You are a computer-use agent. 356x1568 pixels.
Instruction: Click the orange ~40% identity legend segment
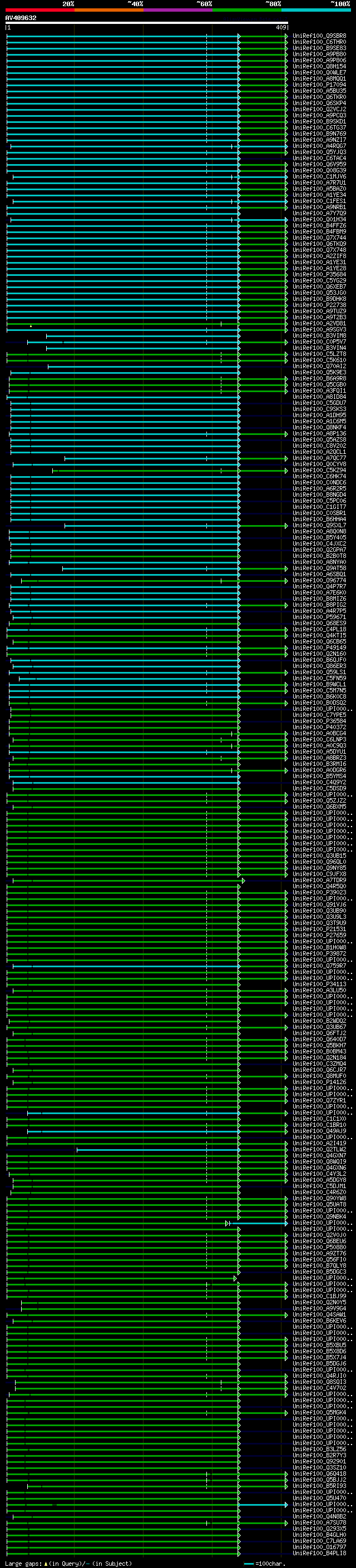(x=109, y=10)
